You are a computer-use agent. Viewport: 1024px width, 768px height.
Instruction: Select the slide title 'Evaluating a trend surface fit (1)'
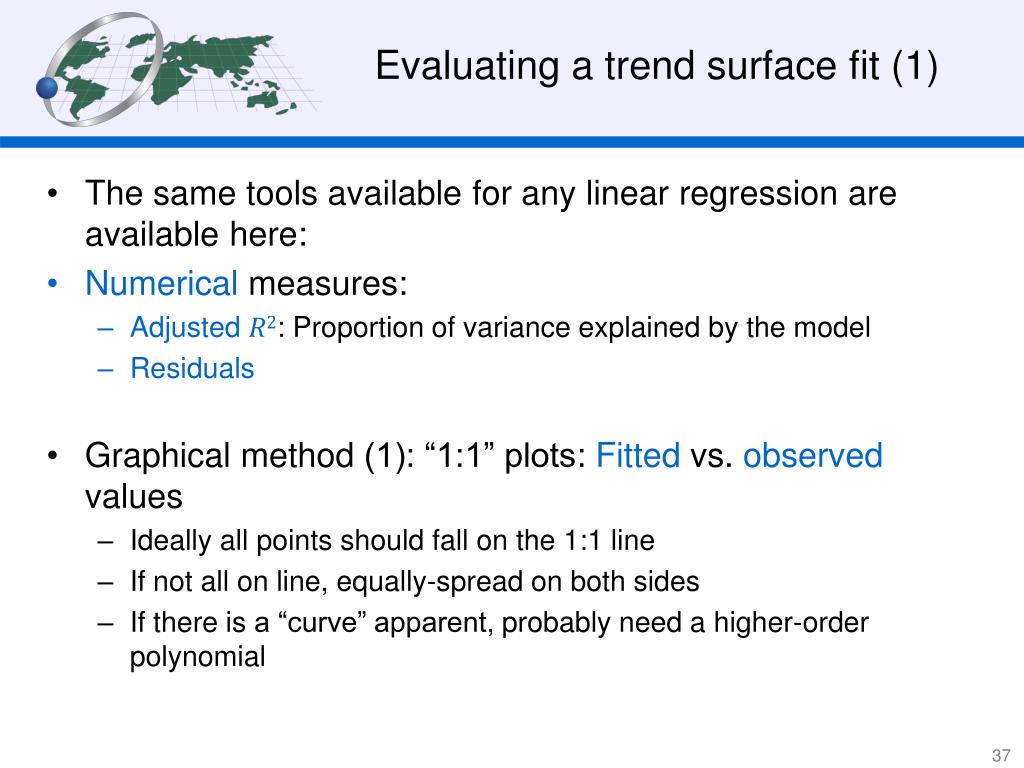tap(656, 66)
